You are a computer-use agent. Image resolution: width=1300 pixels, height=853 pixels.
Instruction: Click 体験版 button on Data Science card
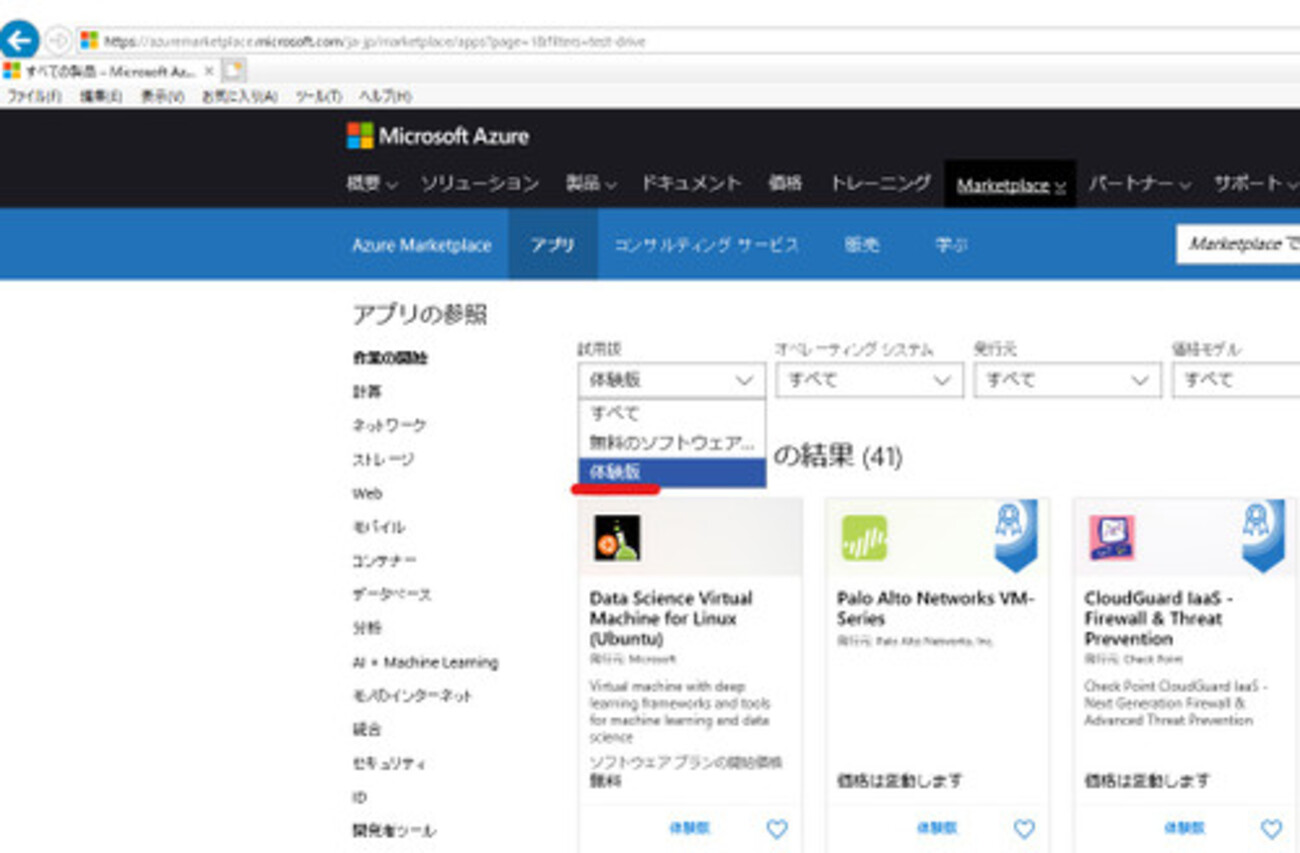click(690, 828)
